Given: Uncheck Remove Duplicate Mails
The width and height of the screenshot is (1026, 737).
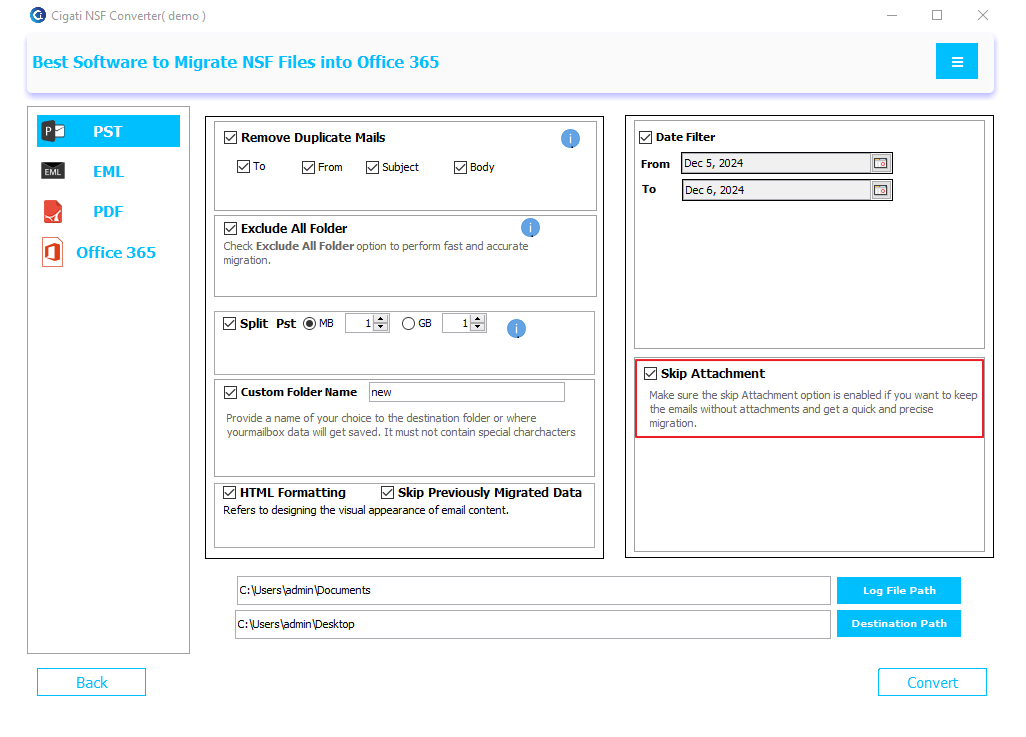Looking at the screenshot, I should click(230, 137).
